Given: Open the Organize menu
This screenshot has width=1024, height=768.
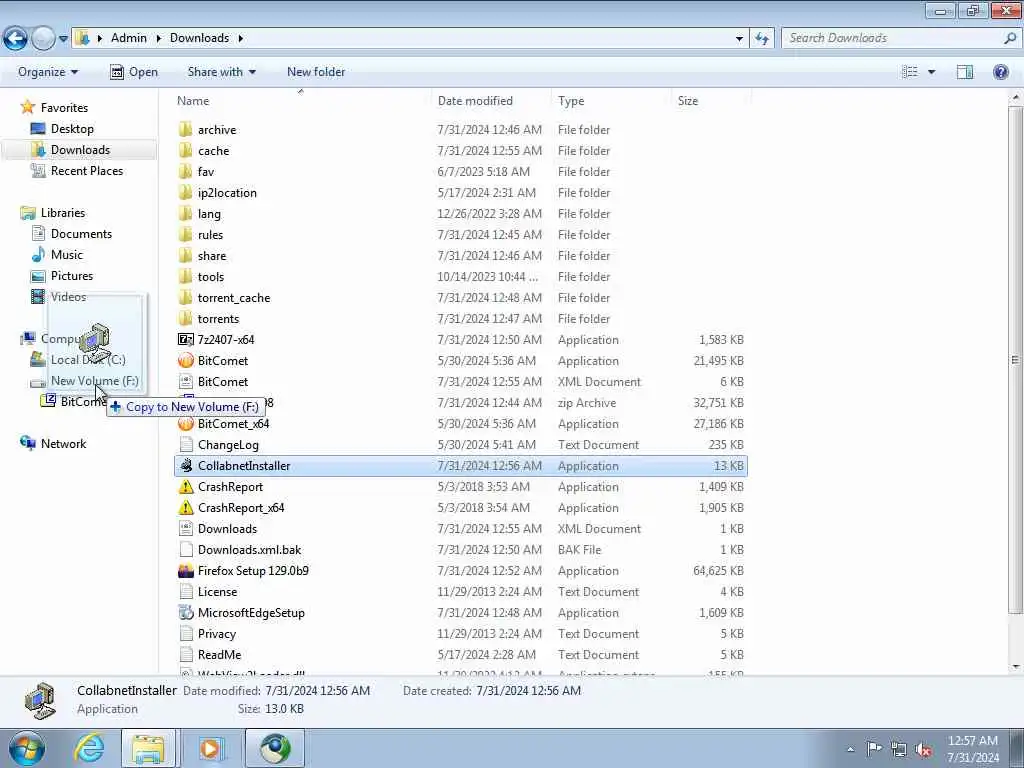Looking at the screenshot, I should (48, 72).
